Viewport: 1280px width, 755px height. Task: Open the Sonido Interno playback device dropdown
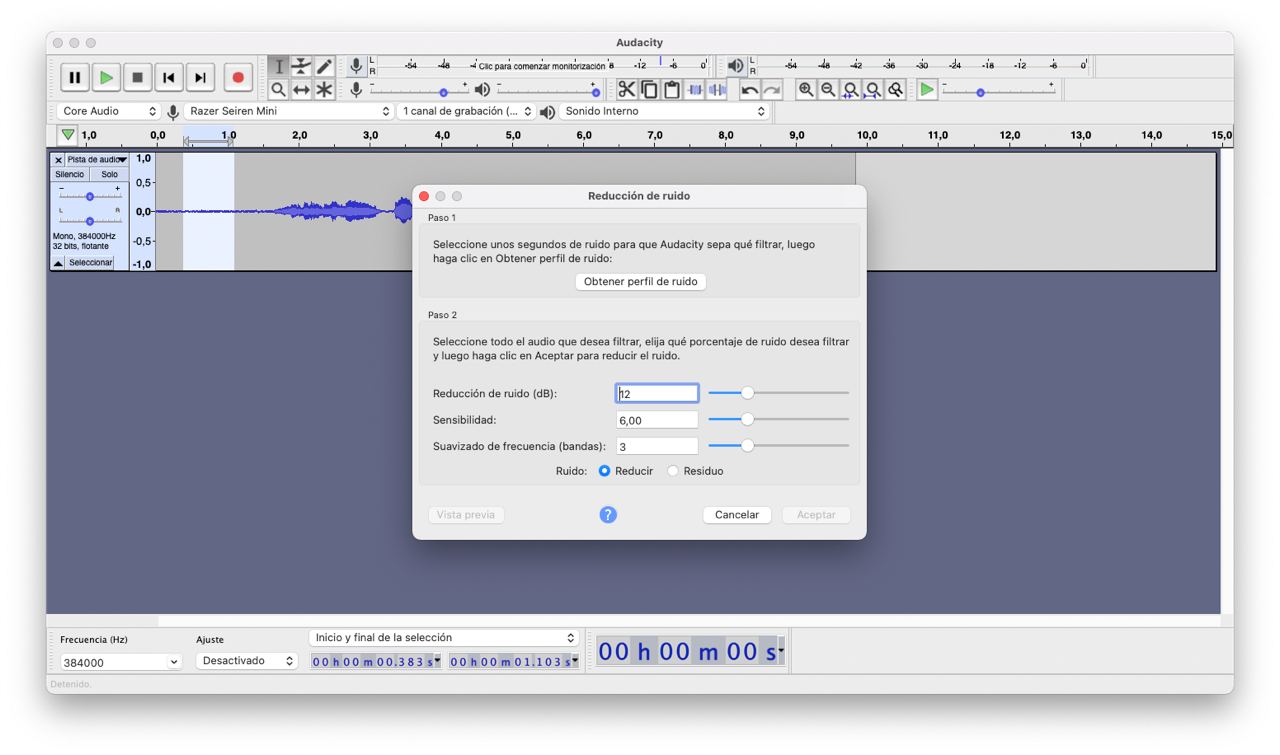(664, 112)
